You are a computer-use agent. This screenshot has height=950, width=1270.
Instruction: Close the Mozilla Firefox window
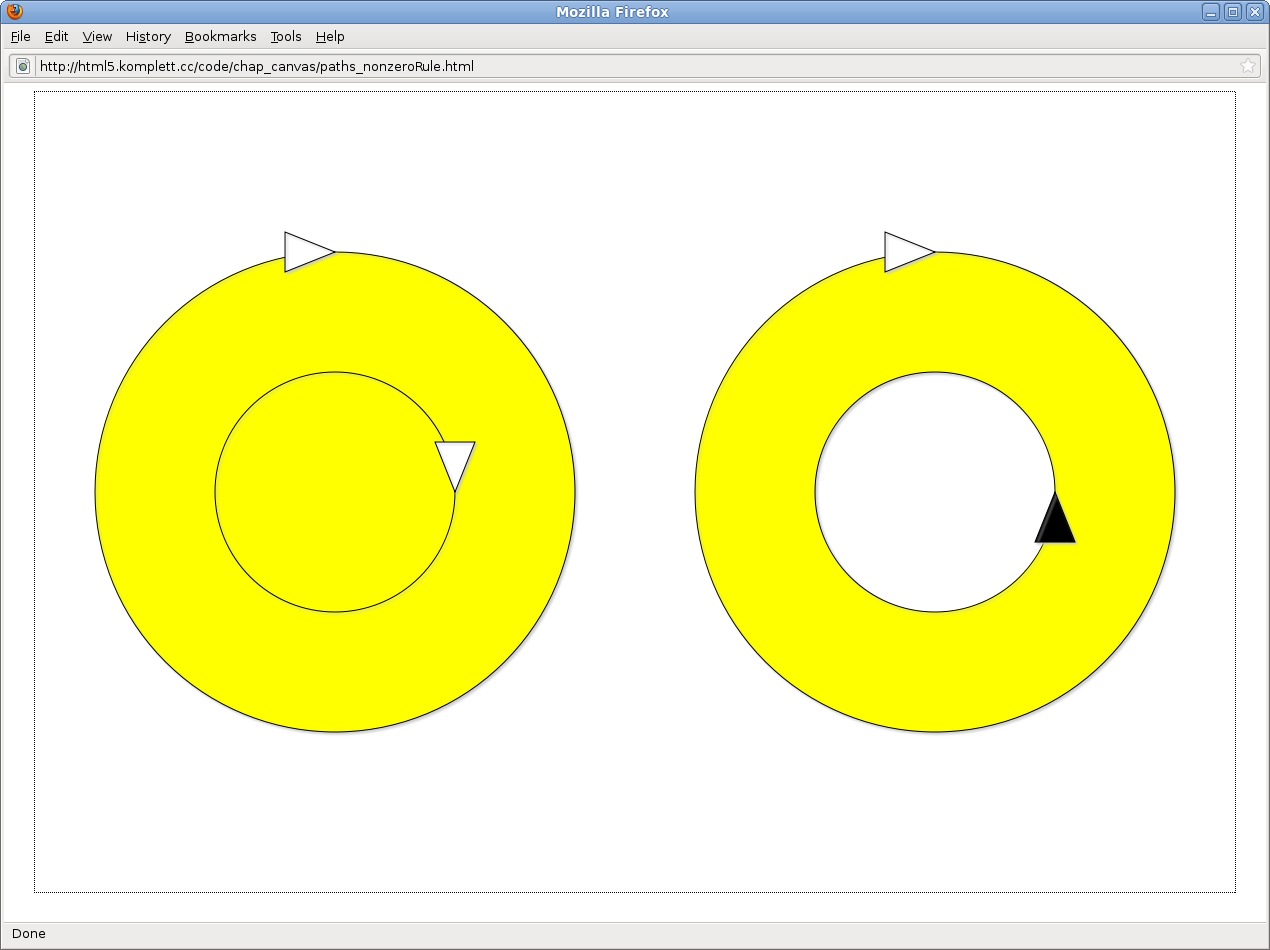tap(1254, 12)
